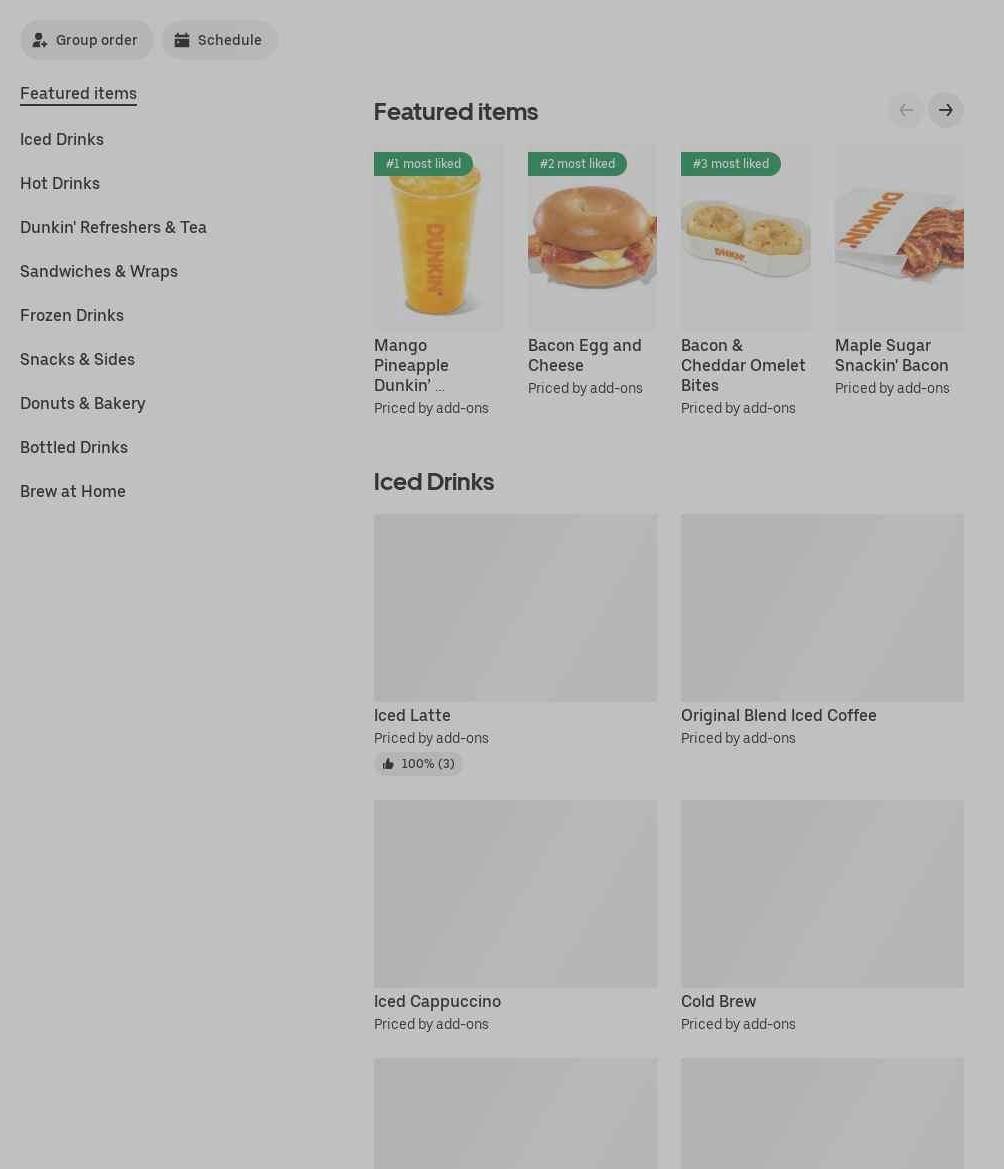This screenshot has height=1169, width=1004.
Task: Open Dunkin' Refreshers & Tea category
Action: coord(113,227)
